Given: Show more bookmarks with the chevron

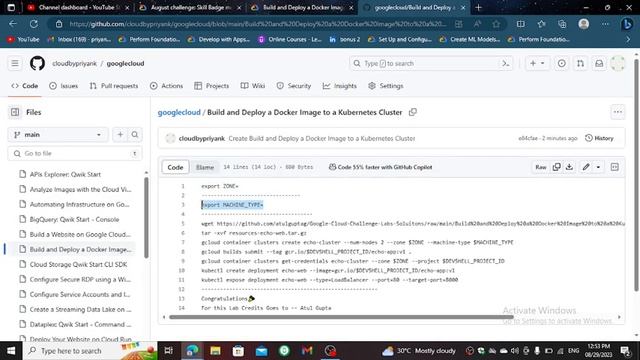Looking at the screenshot, I should coord(628,40).
